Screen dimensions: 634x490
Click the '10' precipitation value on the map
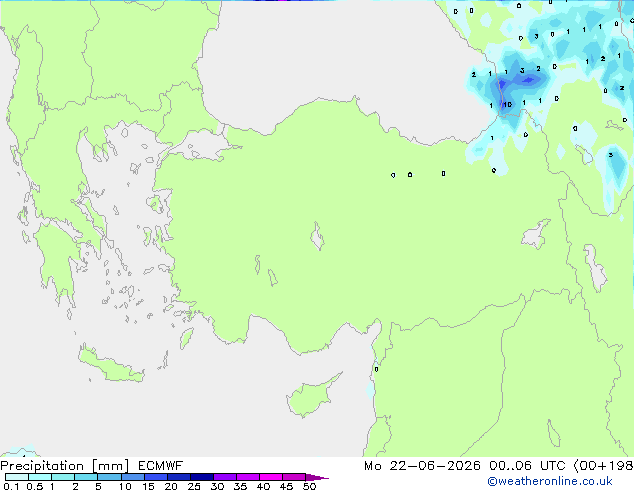(507, 105)
